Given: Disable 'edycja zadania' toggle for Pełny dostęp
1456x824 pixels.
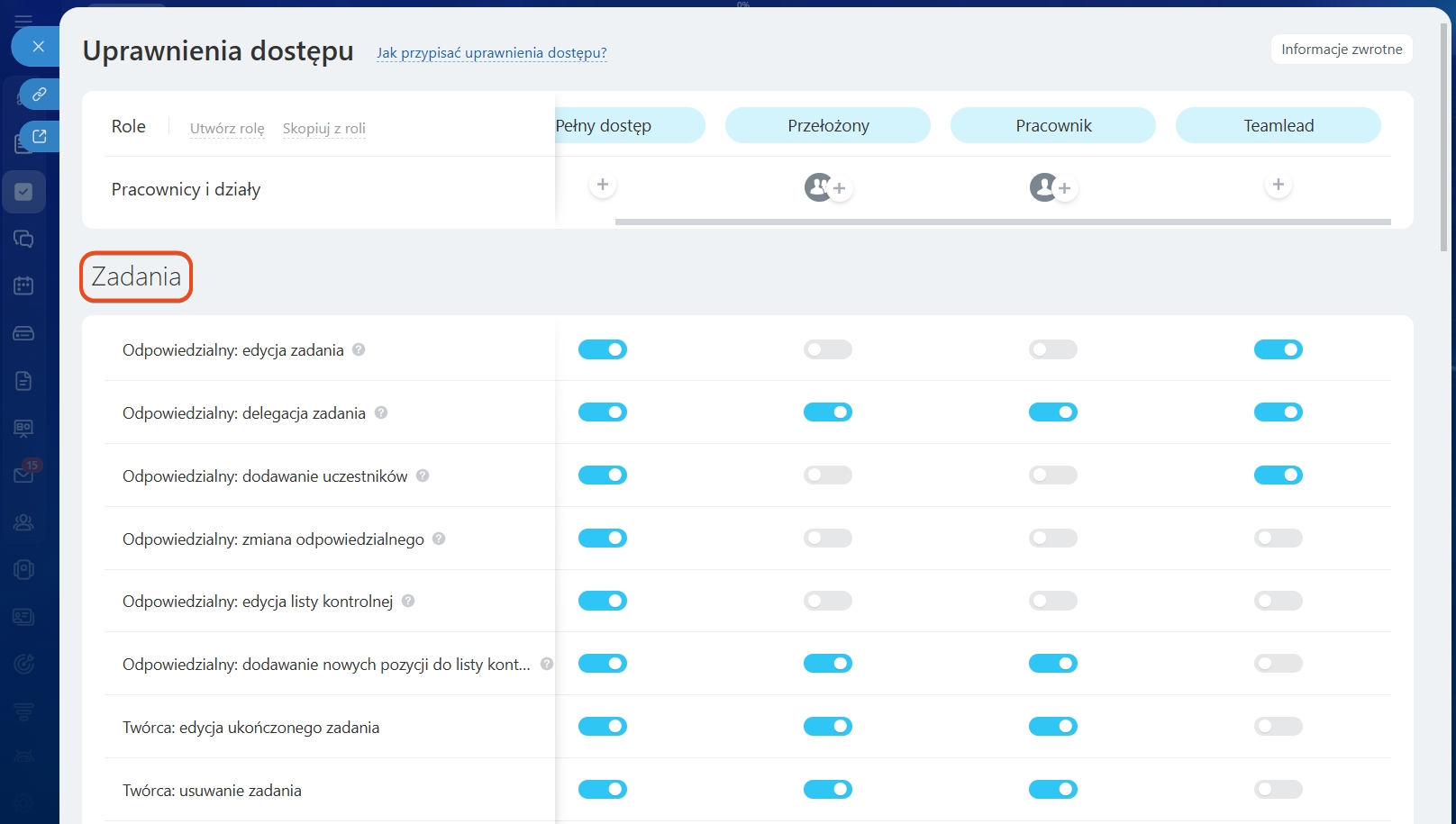Looking at the screenshot, I should [603, 349].
